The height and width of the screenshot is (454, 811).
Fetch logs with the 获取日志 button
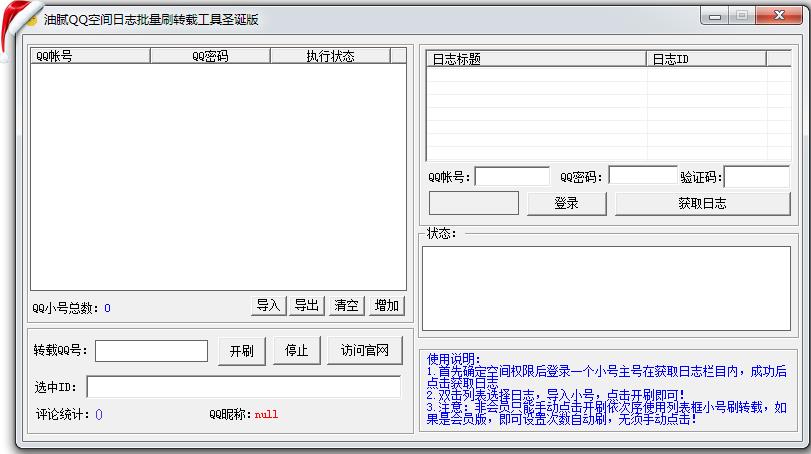(x=702, y=203)
